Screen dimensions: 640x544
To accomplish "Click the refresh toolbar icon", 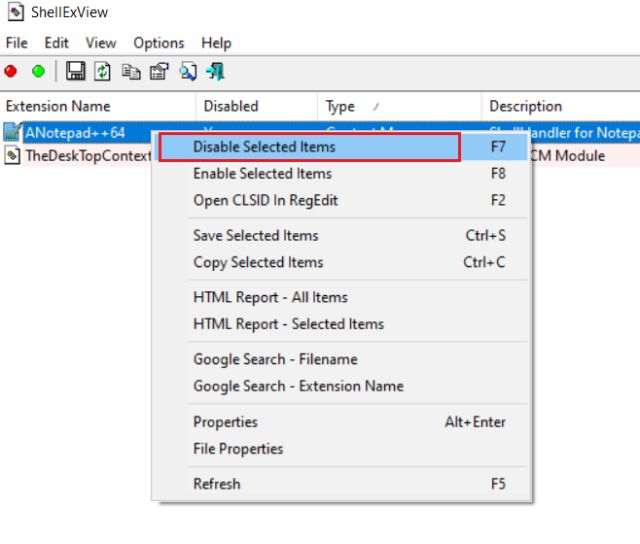I will coord(102,71).
